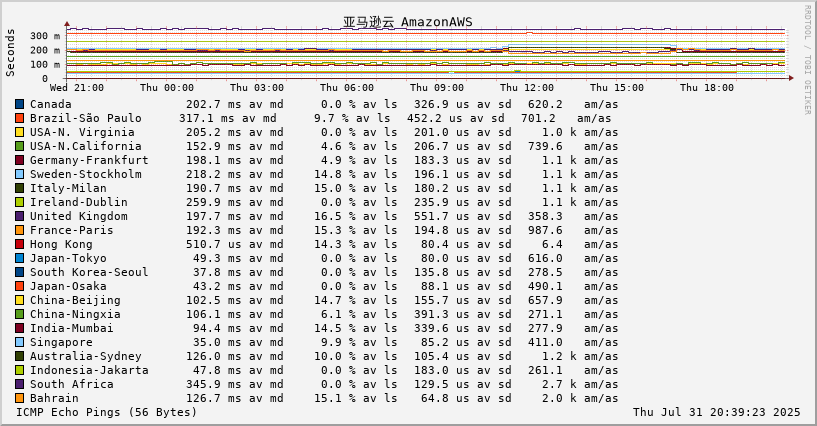The image size is (817, 426).
Task: Click the Japan-Tokyo legend color swatch
Action: pos(20,258)
